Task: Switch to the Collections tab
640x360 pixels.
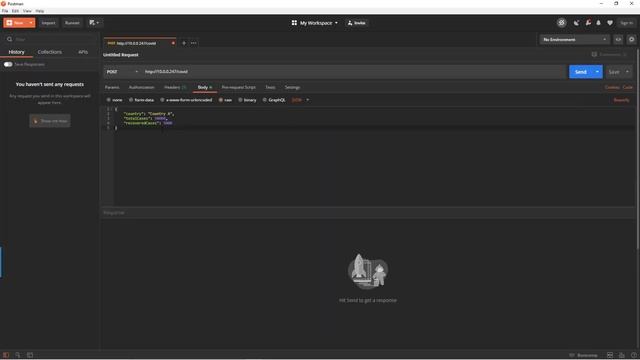Action: click(x=50, y=52)
